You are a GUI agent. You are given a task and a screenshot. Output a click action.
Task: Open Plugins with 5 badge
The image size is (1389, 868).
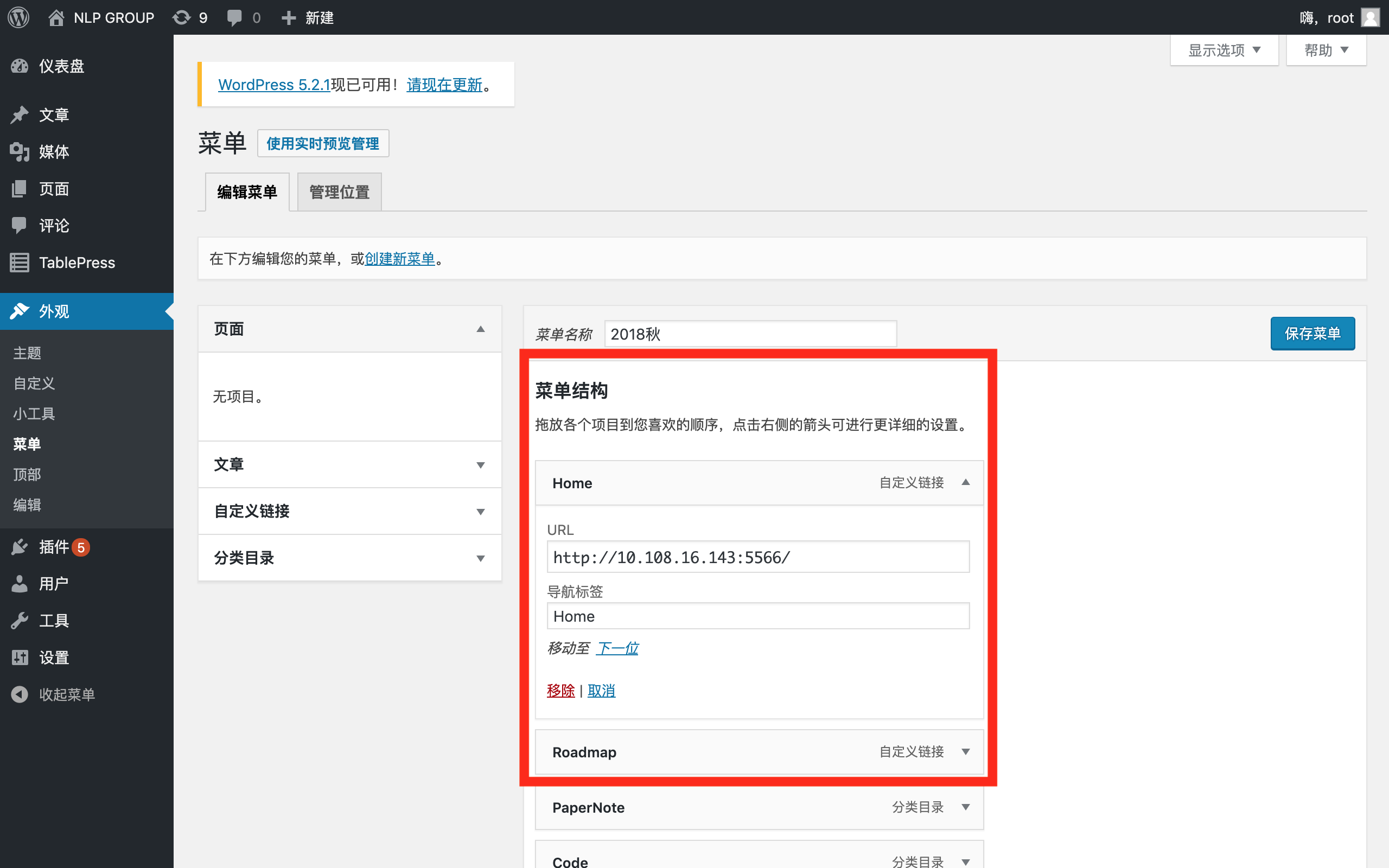pos(54,547)
